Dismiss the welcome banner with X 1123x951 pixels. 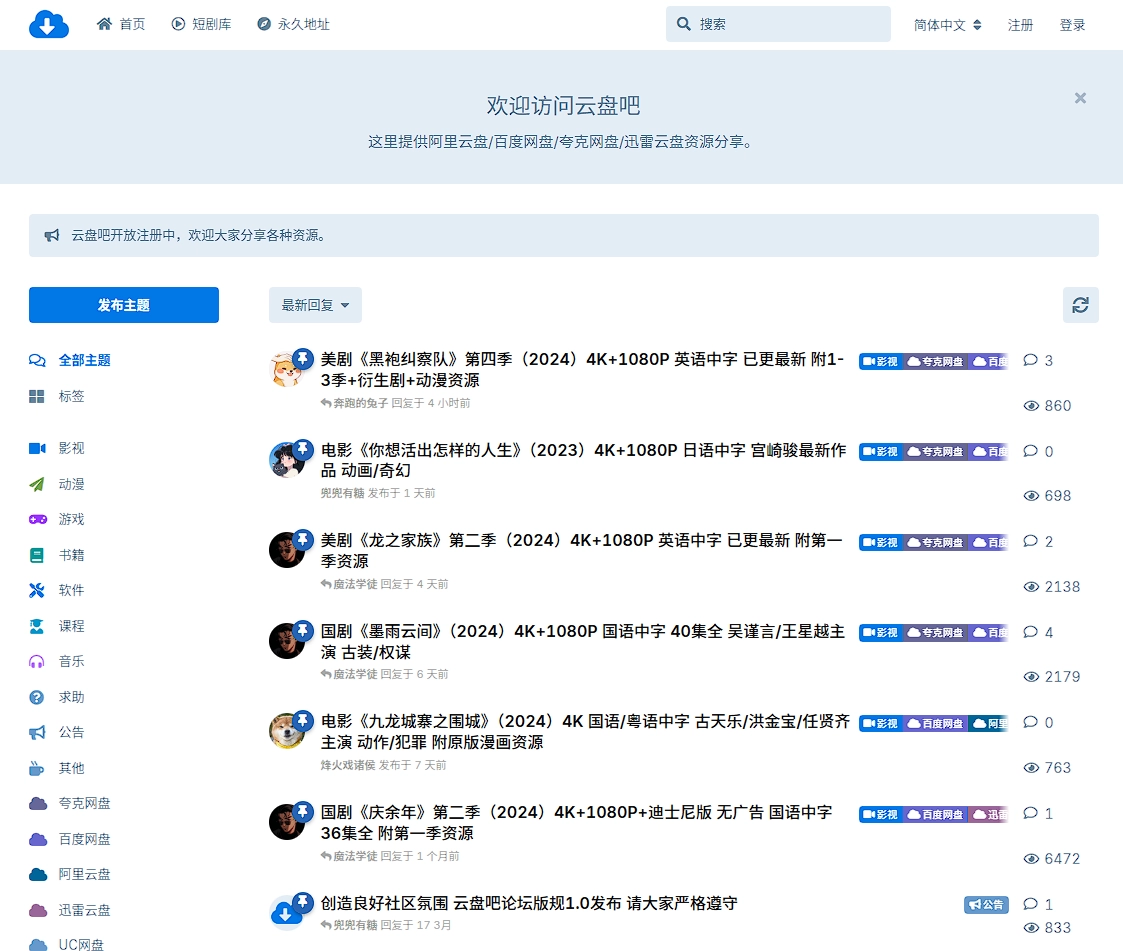[x=1080, y=98]
